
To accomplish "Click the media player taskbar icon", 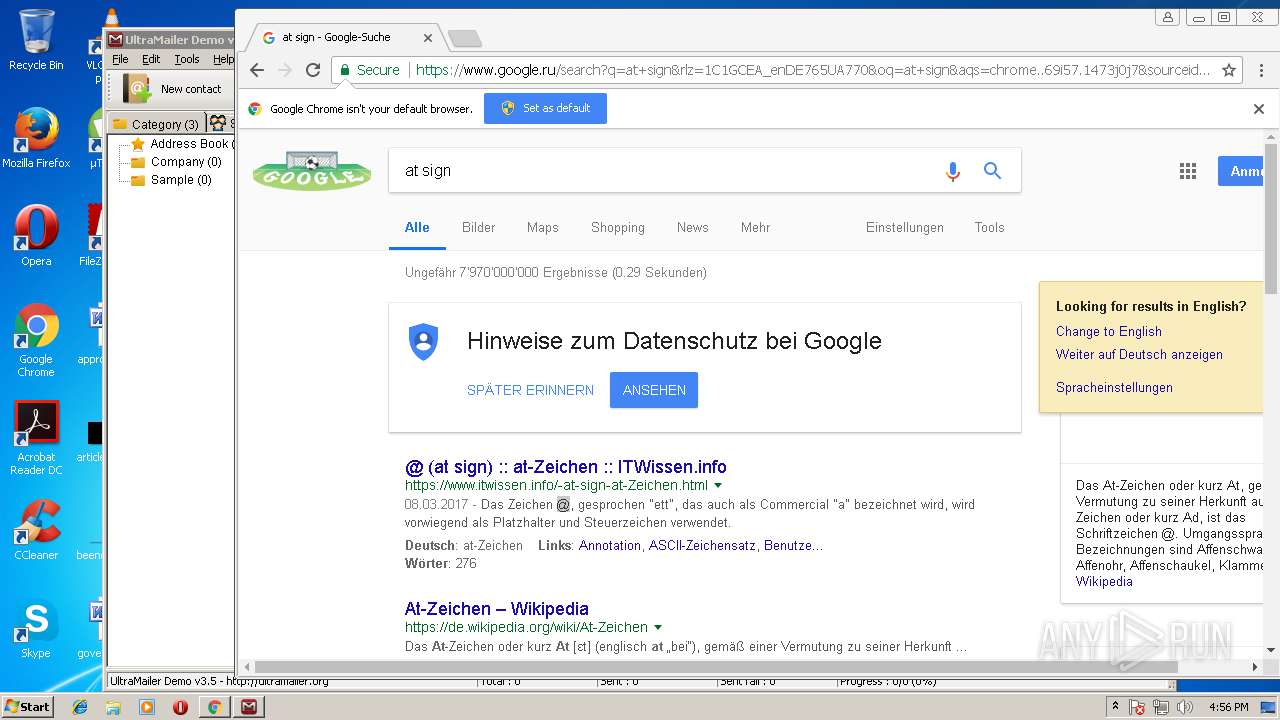I will 147,707.
